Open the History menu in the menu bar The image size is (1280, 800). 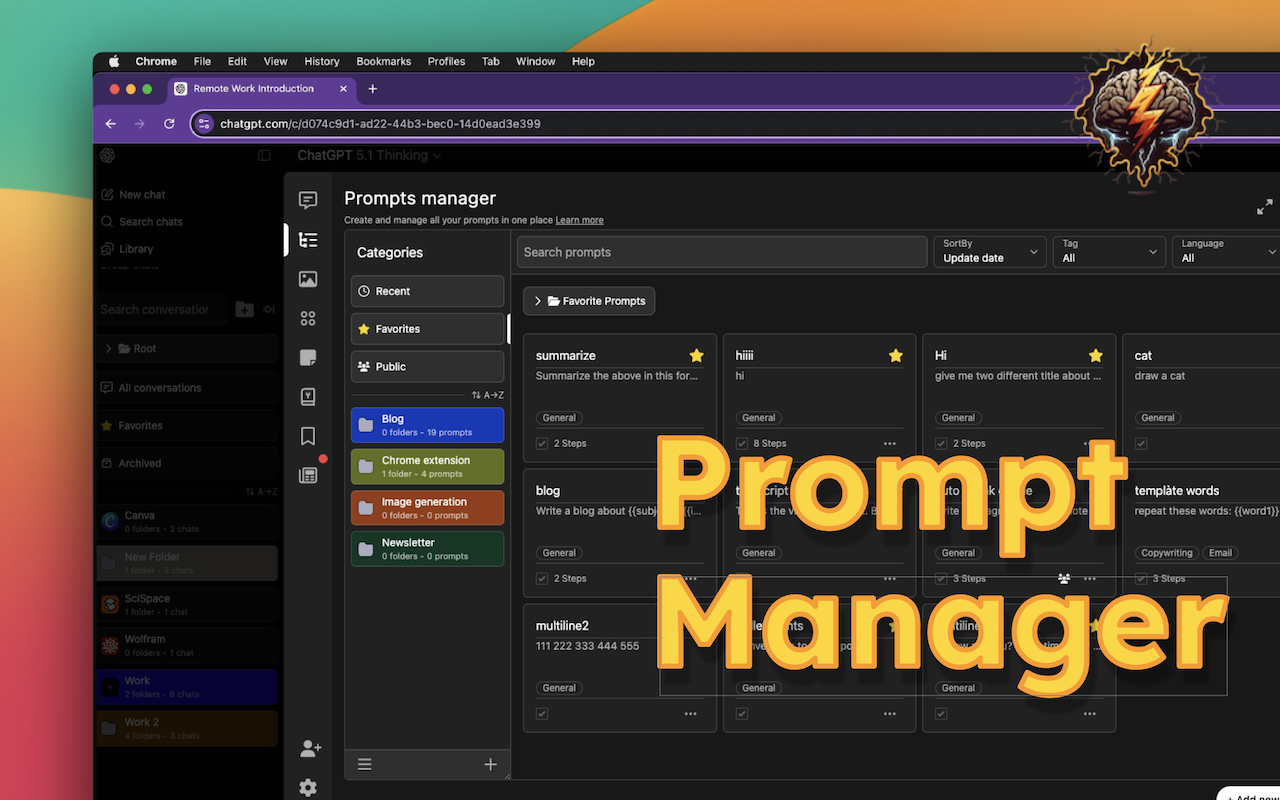click(322, 61)
